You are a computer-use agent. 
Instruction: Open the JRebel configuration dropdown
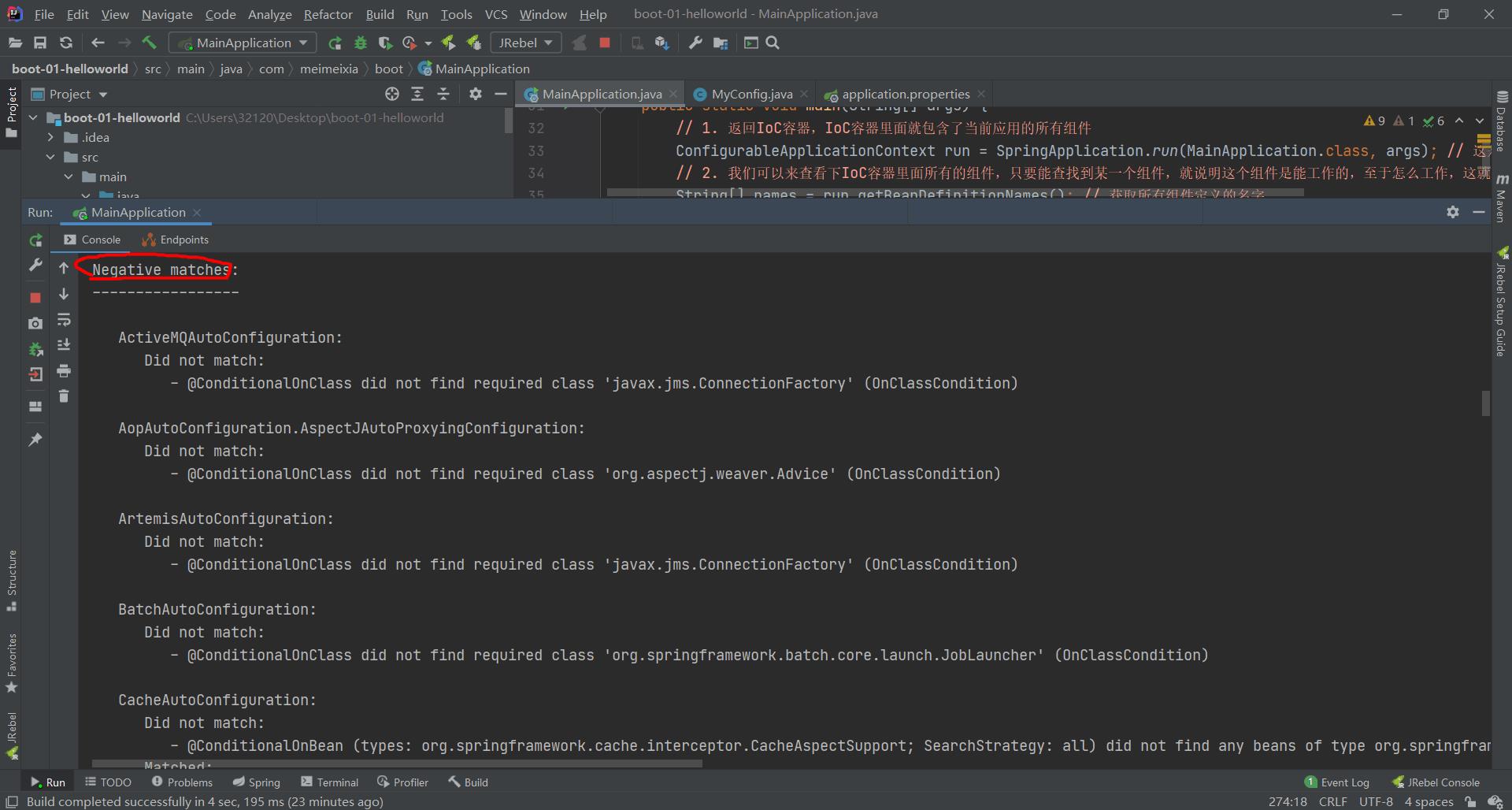click(525, 43)
